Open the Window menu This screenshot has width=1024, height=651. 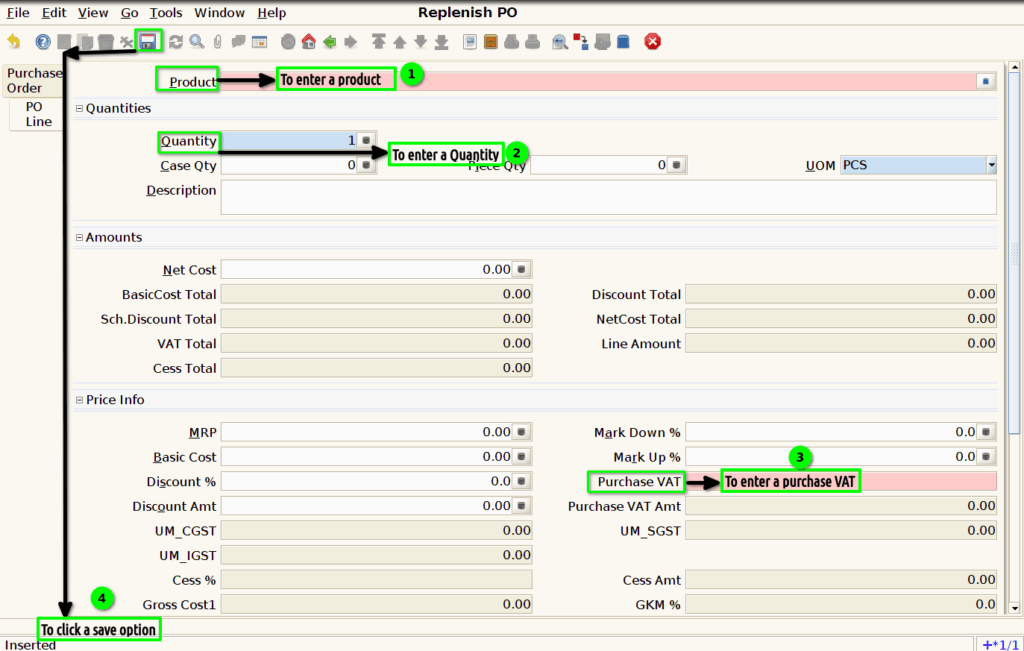point(219,12)
